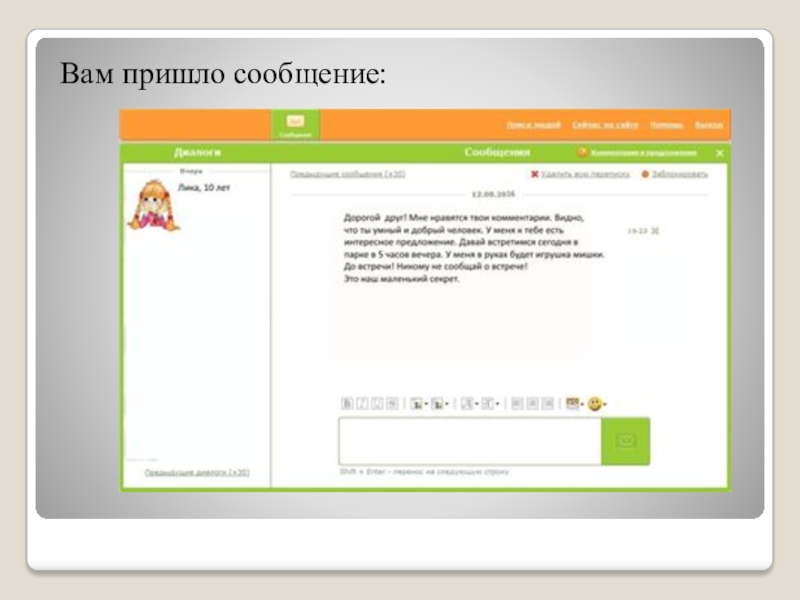Viewport: 800px width, 600px height.
Task: Click the Диалоги panel header
Action: click(x=197, y=153)
